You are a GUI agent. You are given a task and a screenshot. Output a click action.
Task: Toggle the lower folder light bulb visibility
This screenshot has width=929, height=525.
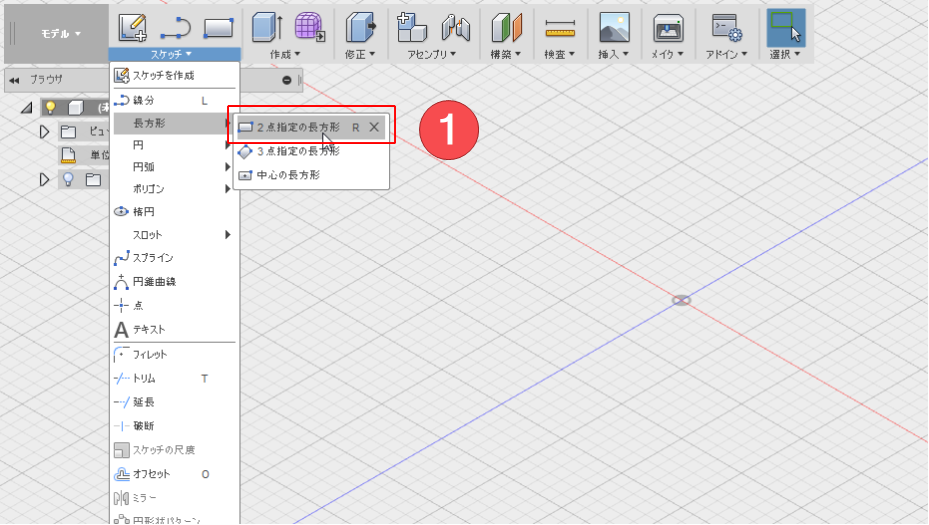click(68, 179)
